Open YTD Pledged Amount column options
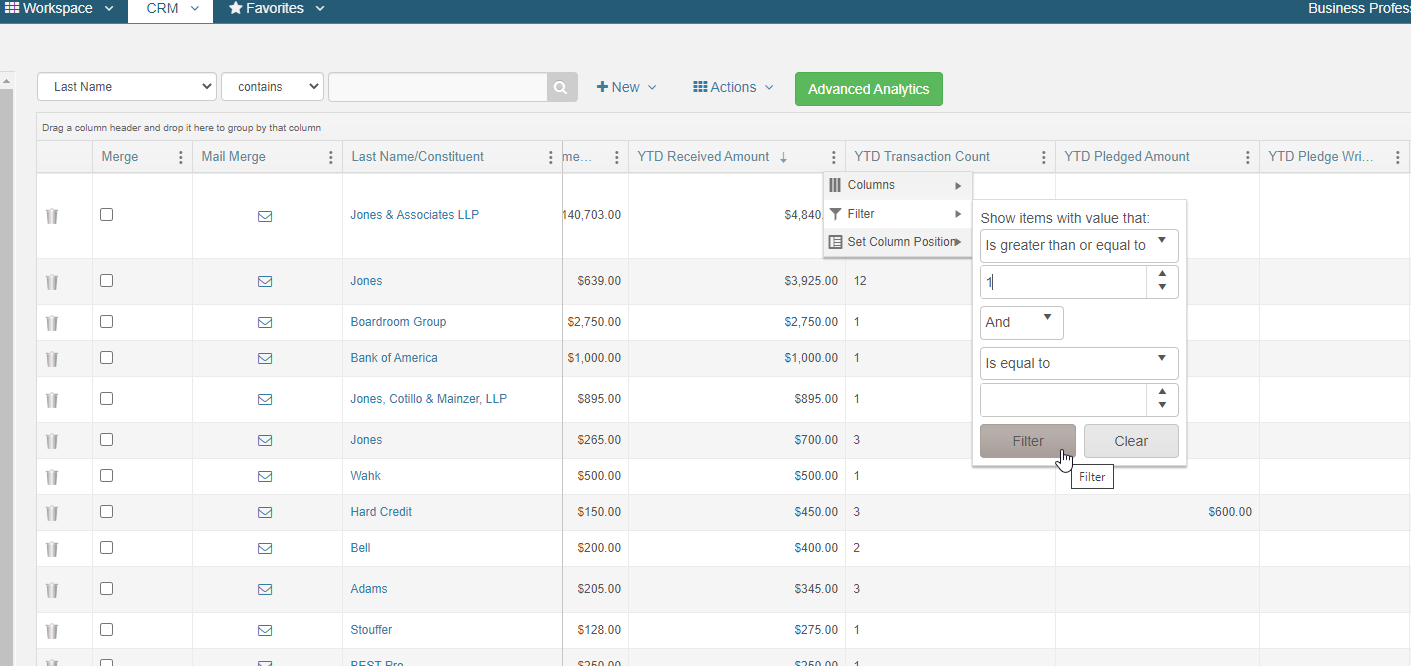 click(x=1247, y=157)
